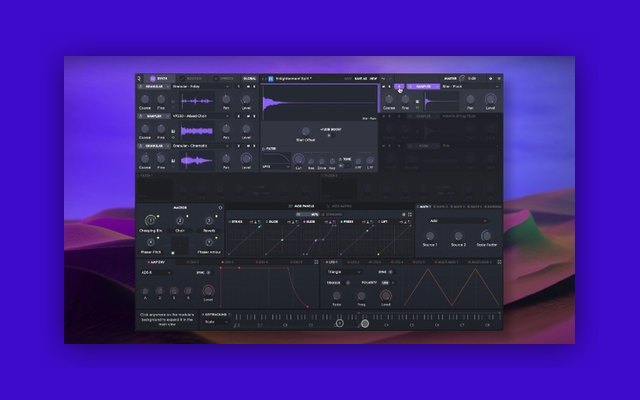Toggle the Filter section on or off
This screenshot has width=640, height=400.
tap(264, 149)
